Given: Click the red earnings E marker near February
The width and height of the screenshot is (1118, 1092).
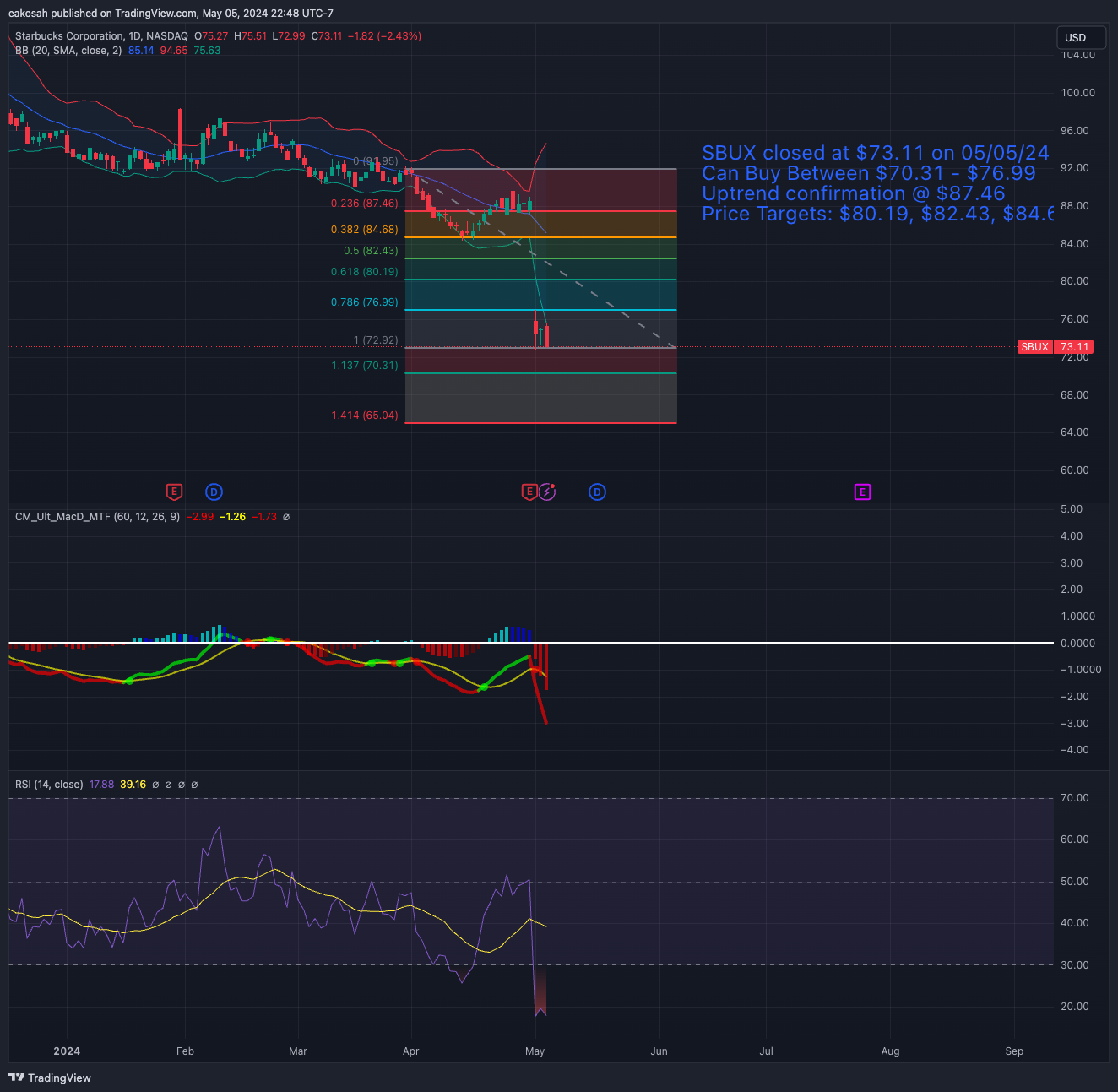Looking at the screenshot, I should 174,492.
